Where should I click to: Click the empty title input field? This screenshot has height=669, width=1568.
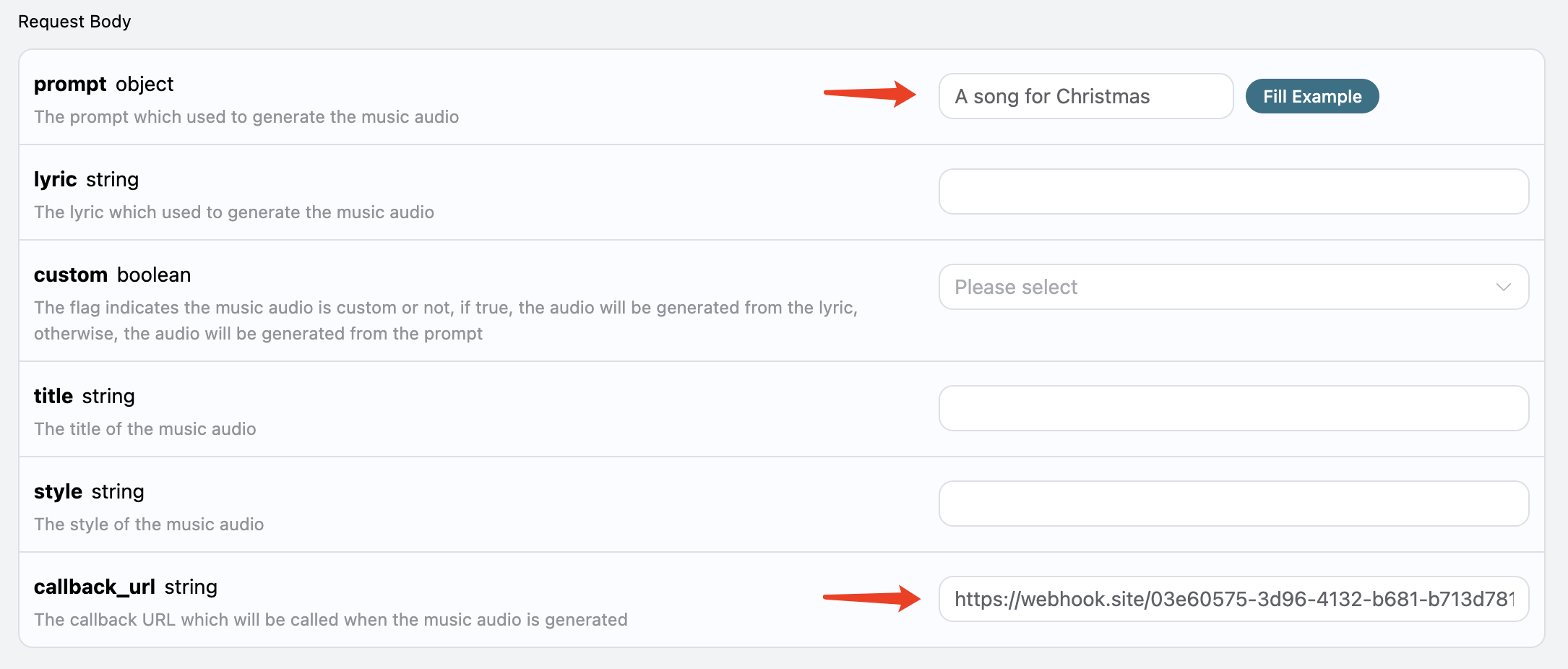[x=1233, y=408]
